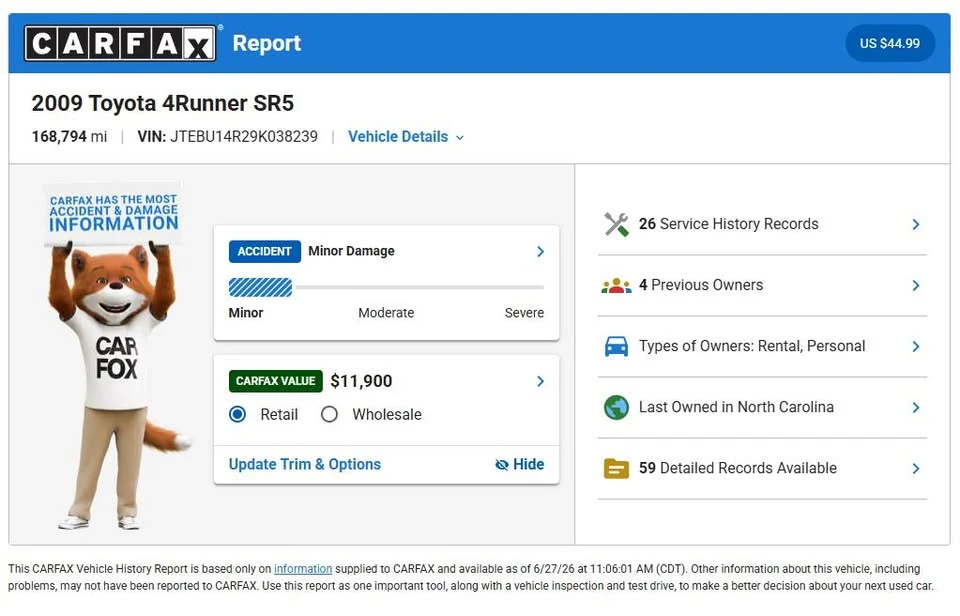The image size is (960, 616).
Task: Click the CARFAX logo
Action: pos(120,43)
